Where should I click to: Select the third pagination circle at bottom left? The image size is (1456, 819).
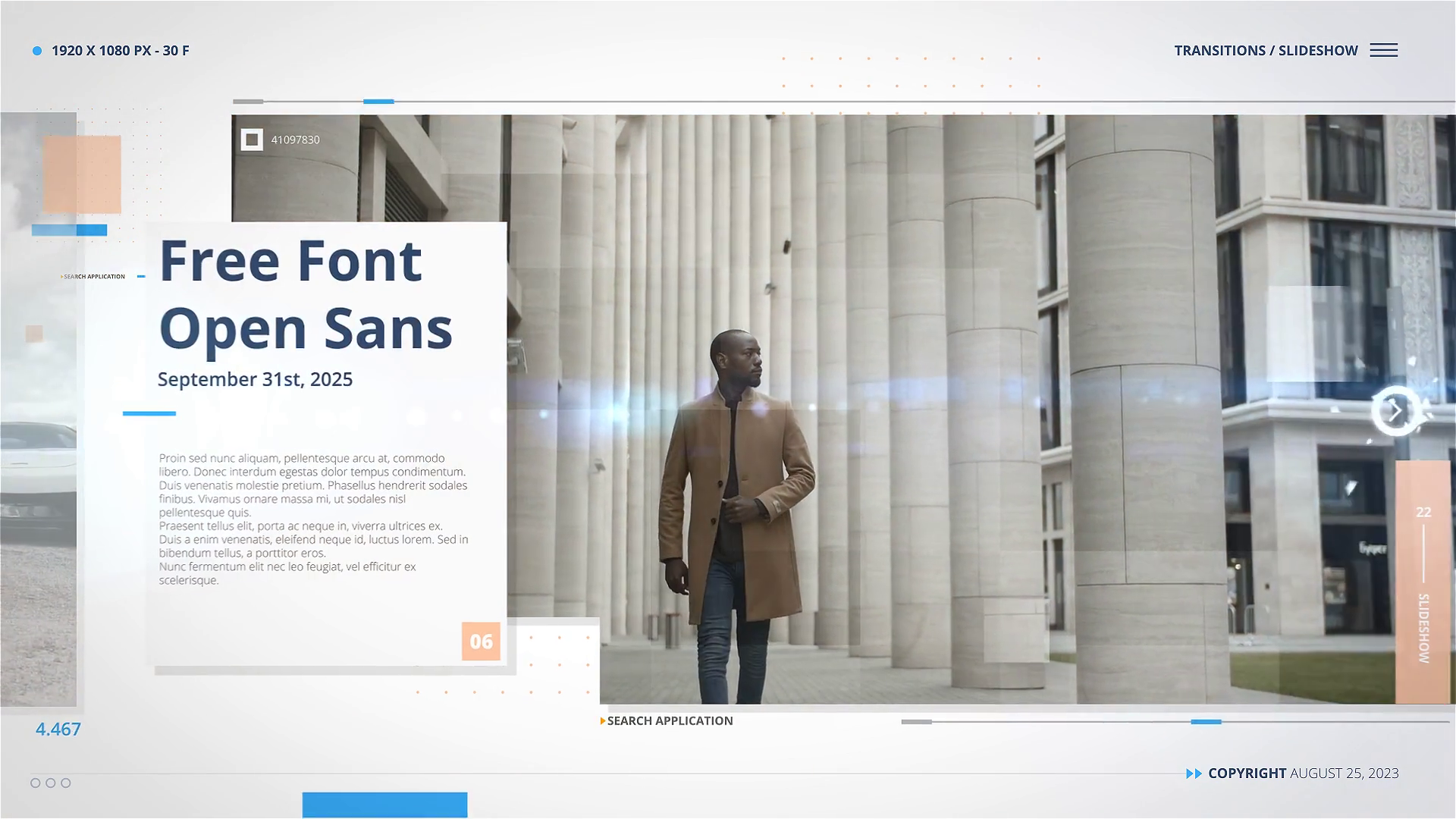66,783
